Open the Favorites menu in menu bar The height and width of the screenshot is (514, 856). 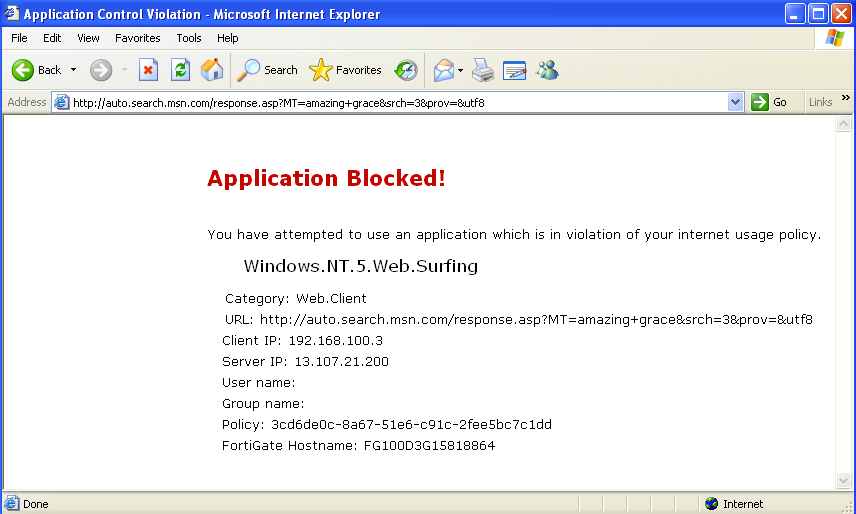(x=138, y=38)
